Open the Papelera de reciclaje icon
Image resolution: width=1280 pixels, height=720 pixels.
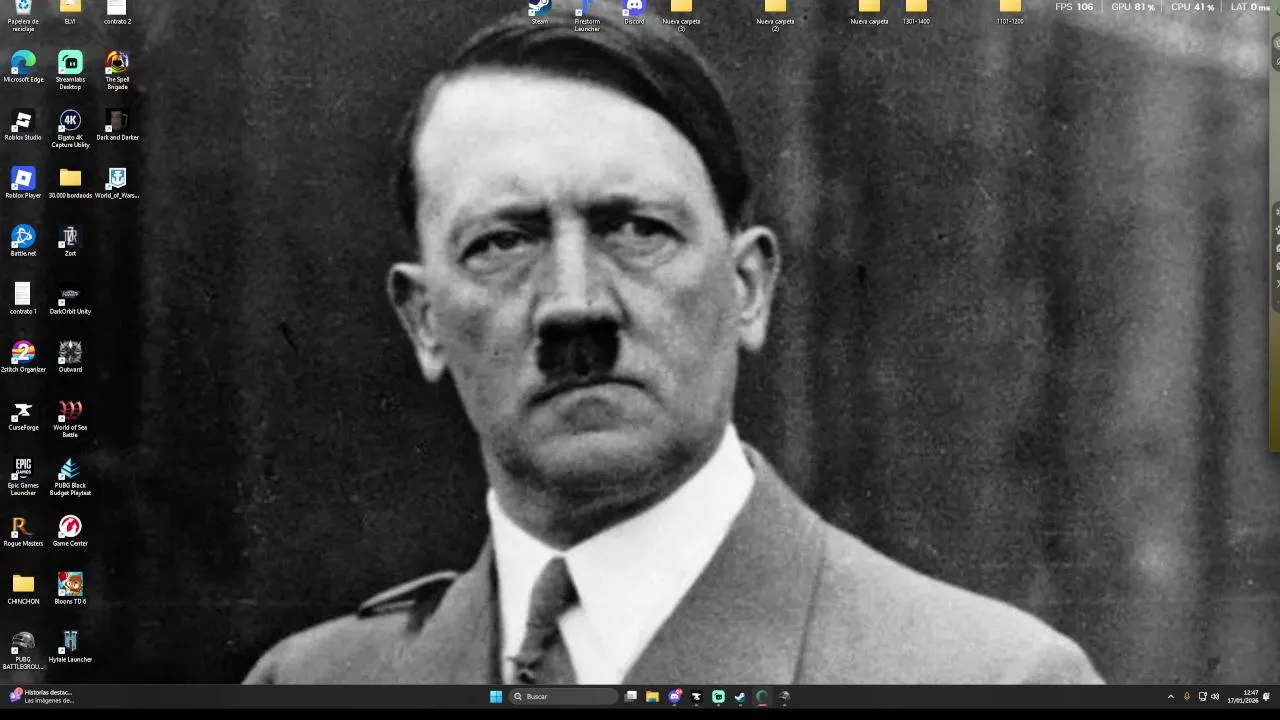(23, 14)
